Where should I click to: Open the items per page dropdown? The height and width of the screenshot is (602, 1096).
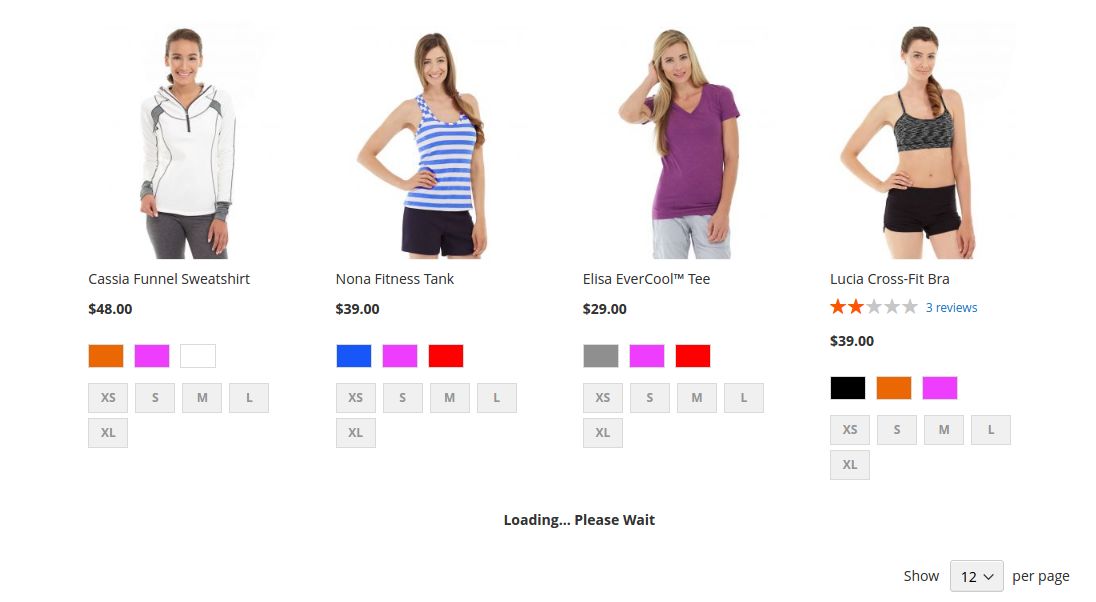pos(976,576)
